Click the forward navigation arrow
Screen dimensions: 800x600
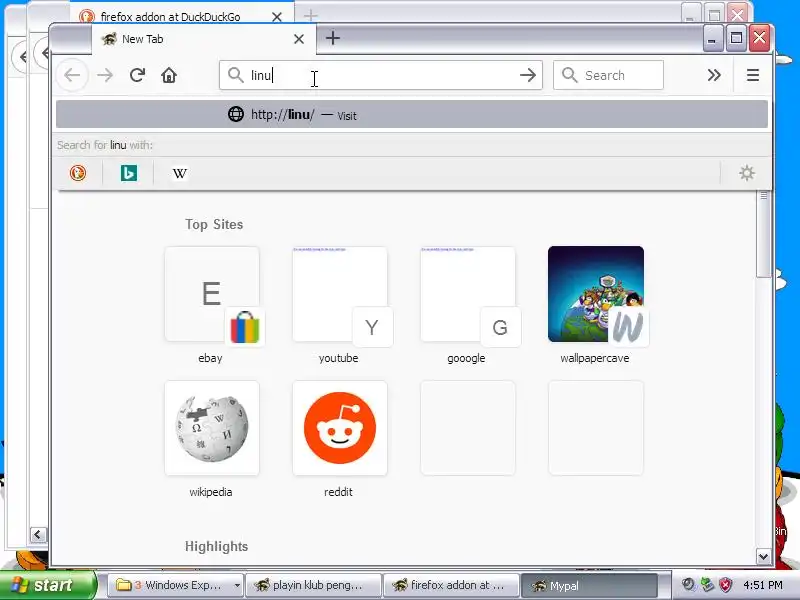(x=105, y=76)
